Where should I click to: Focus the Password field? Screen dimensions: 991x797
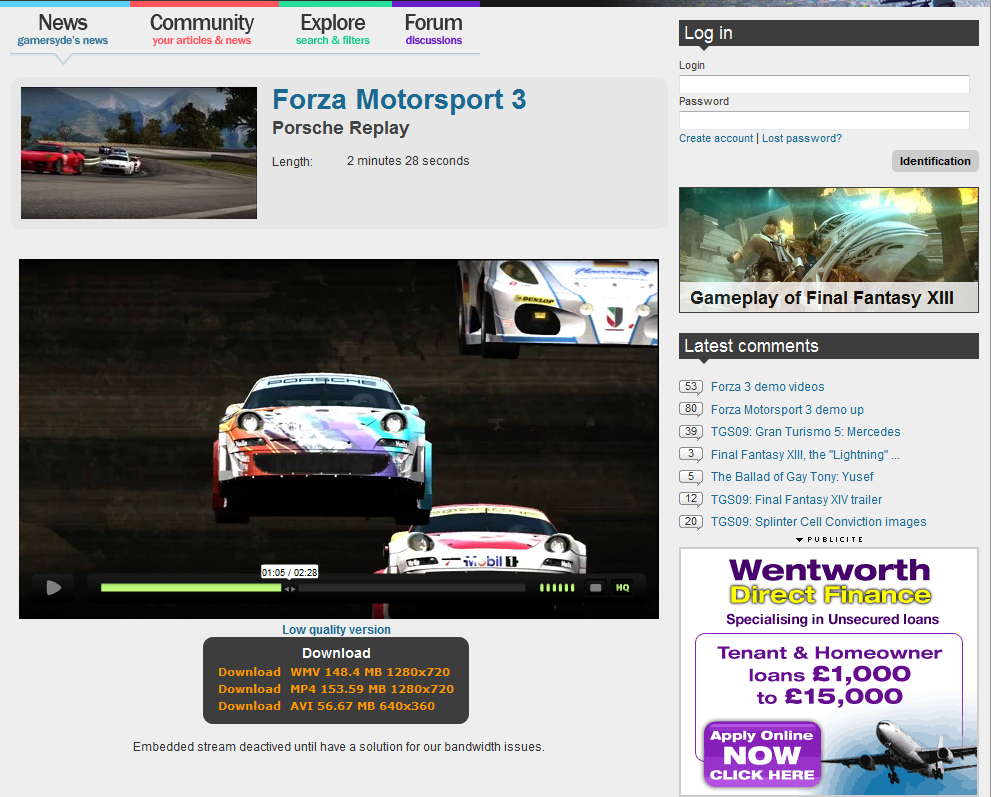pyautogui.click(x=824, y=120)
